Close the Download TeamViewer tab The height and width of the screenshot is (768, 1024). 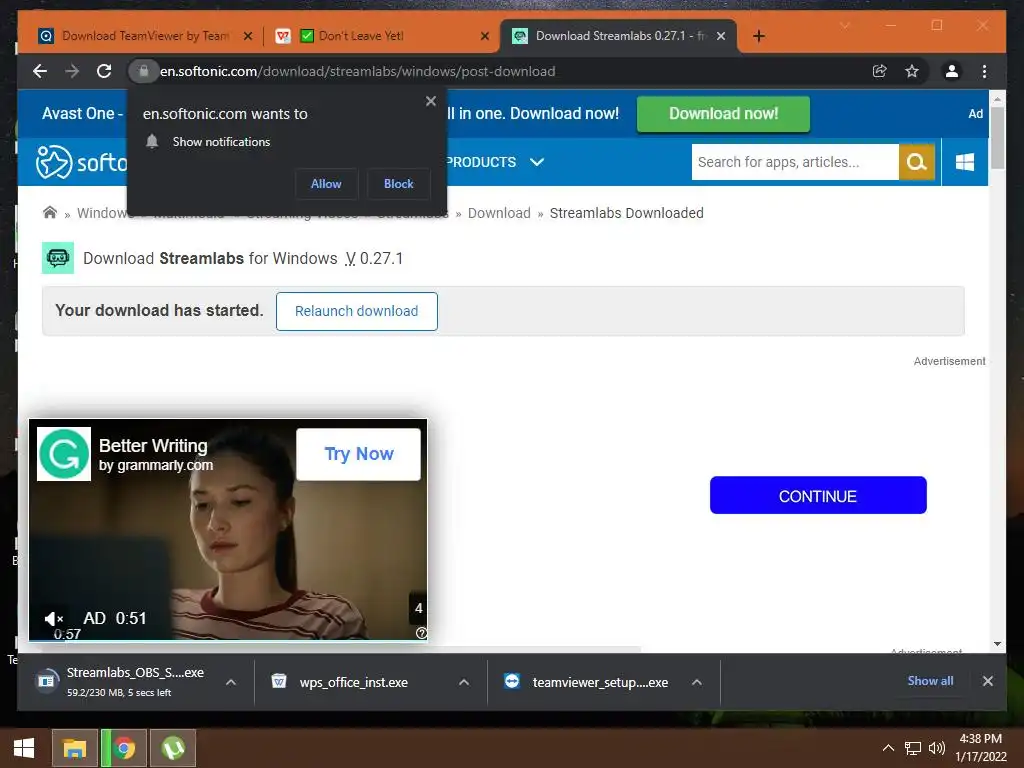click(248, 36)
